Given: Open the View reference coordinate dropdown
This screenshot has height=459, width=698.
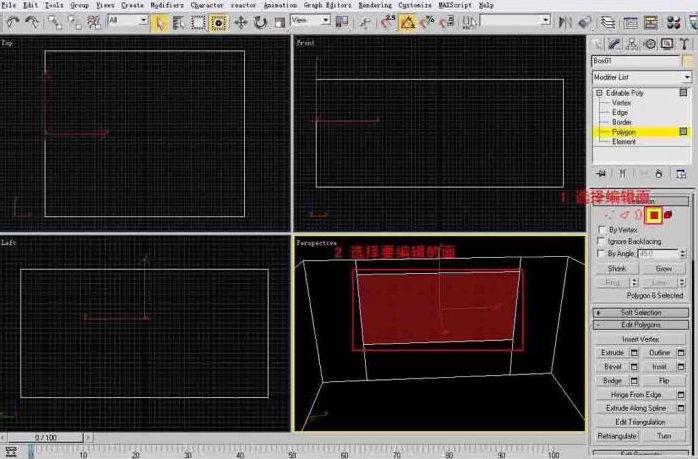Looking at the screenshot, I should (310, 20).
